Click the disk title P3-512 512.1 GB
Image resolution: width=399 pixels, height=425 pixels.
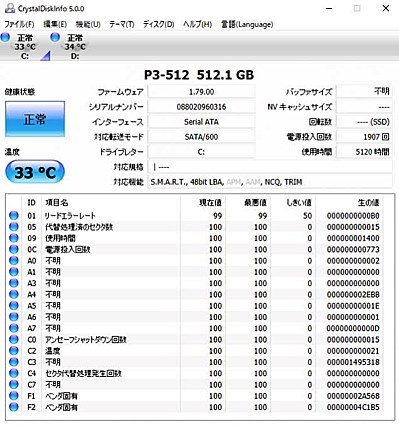tap(199, 75)
